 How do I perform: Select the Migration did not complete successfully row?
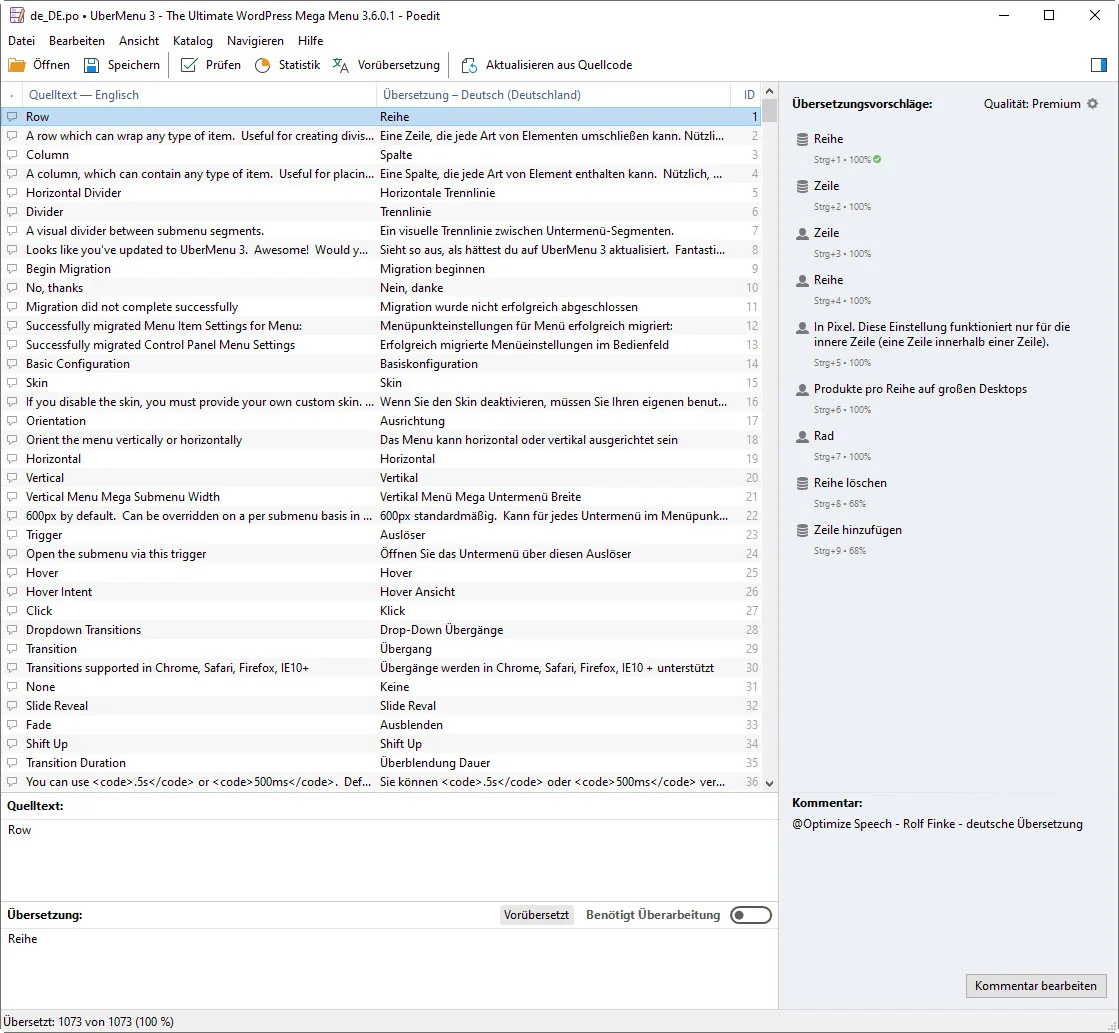tap(381, 307)
